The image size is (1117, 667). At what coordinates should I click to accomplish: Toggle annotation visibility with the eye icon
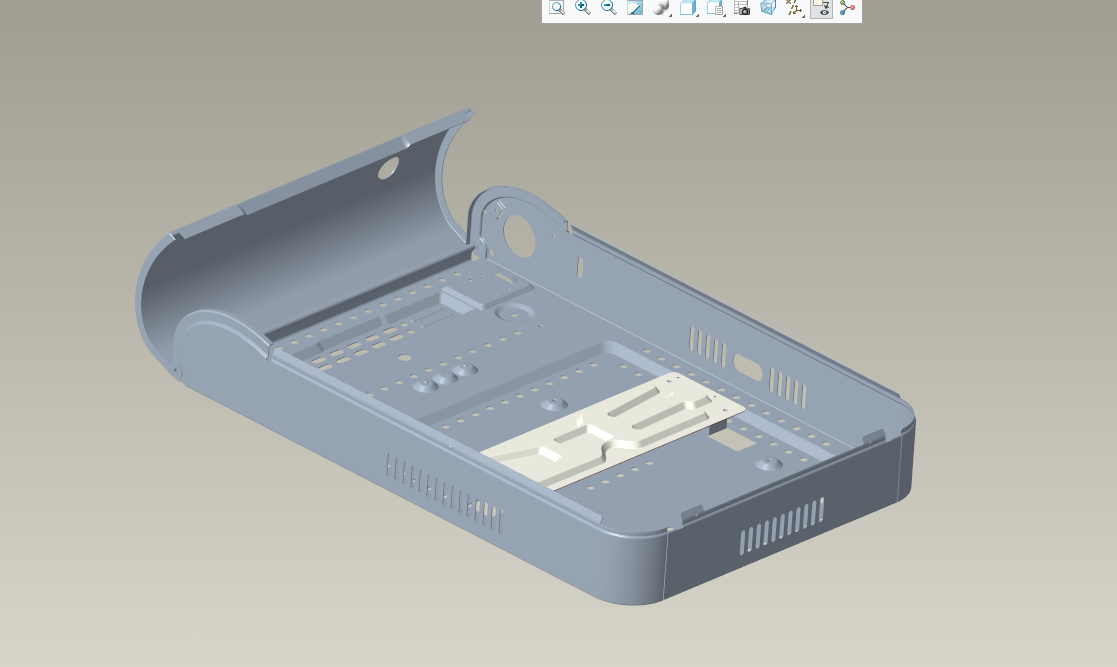[x=821, y=10]
